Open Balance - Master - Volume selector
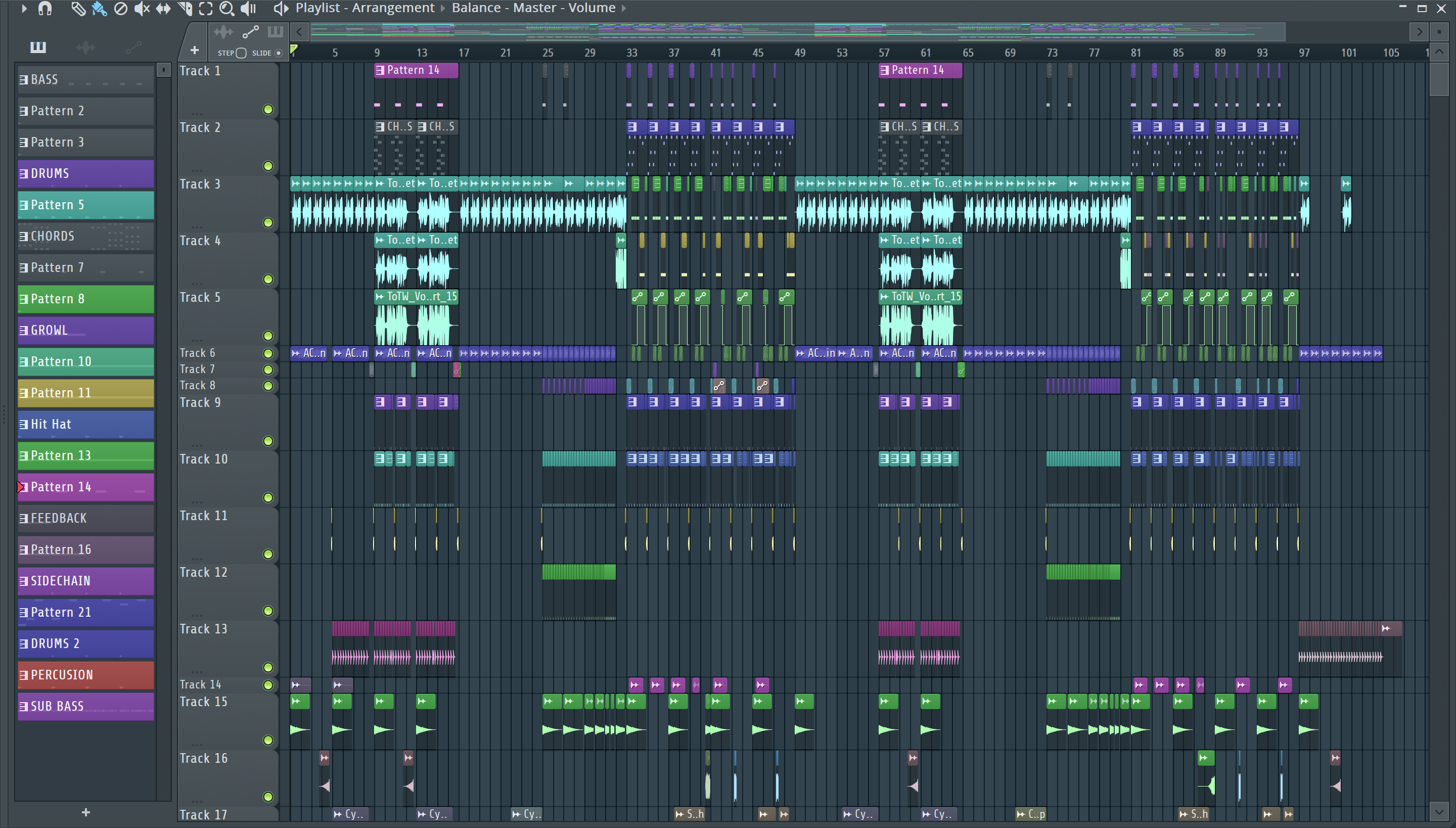Image resolution: width=1456 pixels, height=828 pixels. pyautogui.click(x=533, y=8)
